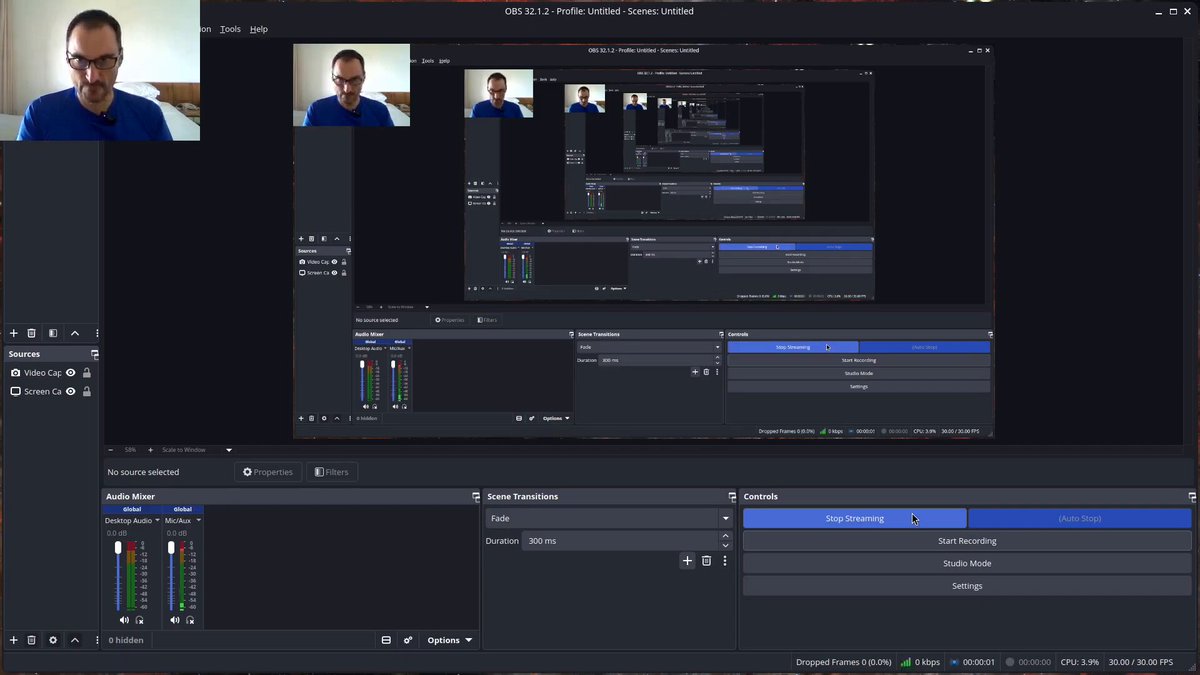Image resolution: width=1200 pixels, height=675 pixels.
Task: Open Settings from the Controls panel
Action: (967, 586)
